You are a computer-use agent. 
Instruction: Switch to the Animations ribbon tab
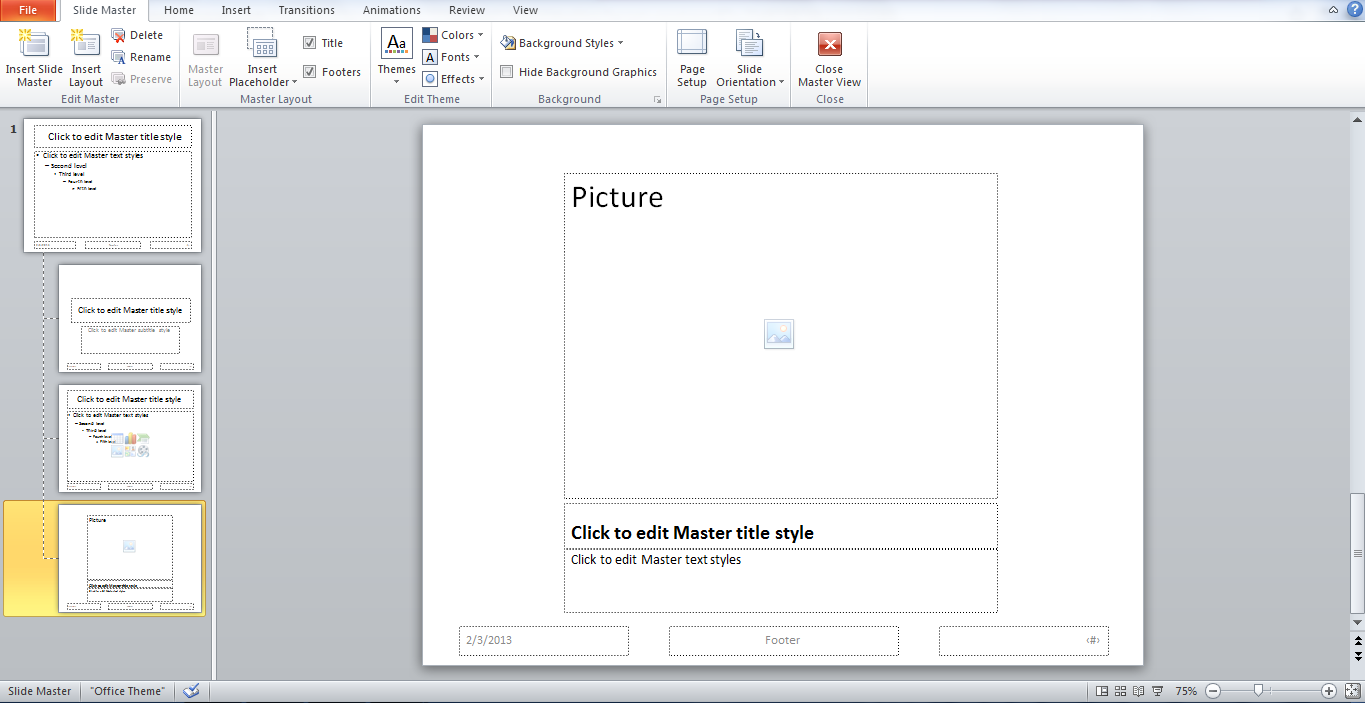pyautogui.click(x=391, y=10)
